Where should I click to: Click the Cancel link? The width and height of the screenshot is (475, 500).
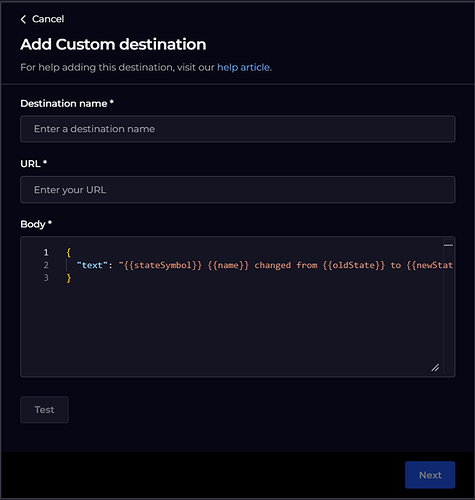click(48, 19)
